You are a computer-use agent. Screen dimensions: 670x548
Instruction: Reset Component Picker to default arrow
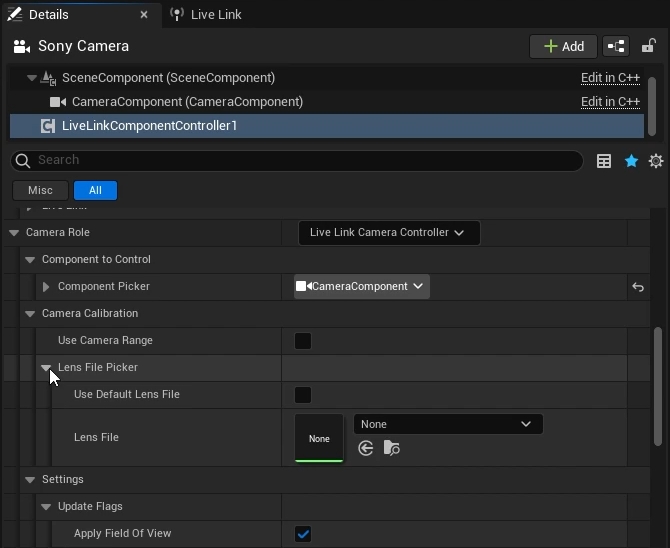[x=638, y=287]
